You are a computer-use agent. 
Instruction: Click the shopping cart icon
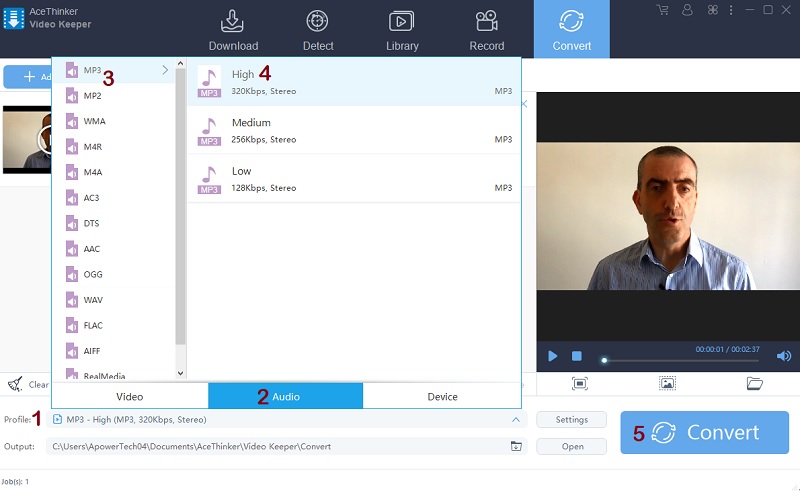(662, 10)
